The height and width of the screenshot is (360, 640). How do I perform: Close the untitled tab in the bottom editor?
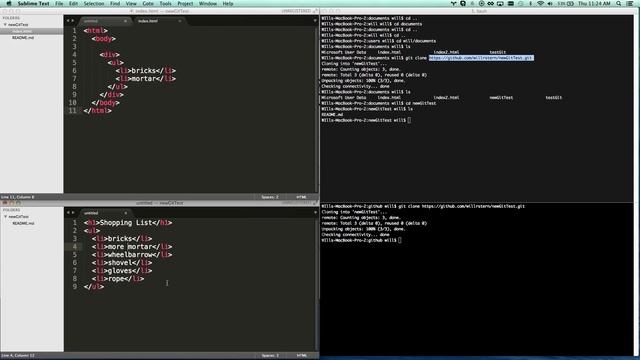pos(125,213)
